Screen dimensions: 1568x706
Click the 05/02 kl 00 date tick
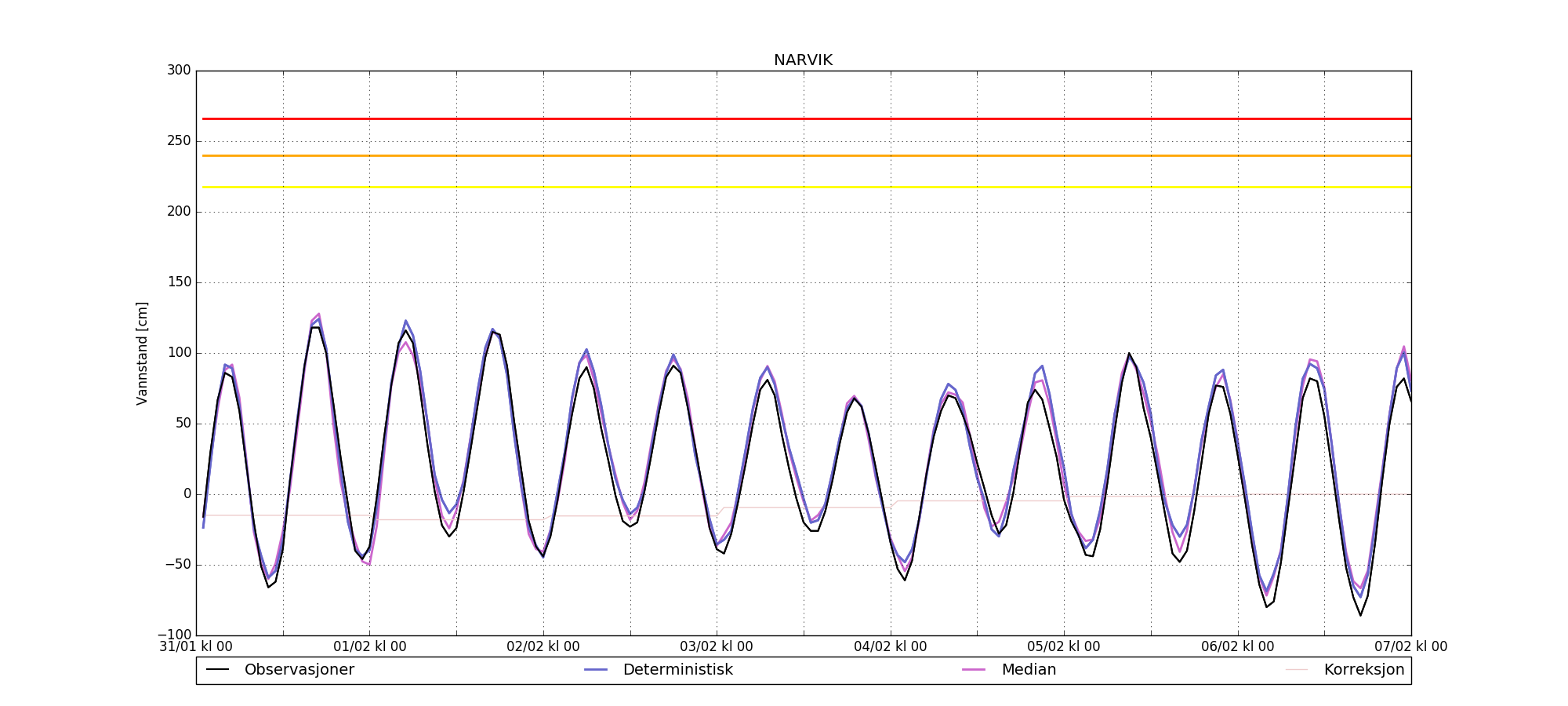1064,647
